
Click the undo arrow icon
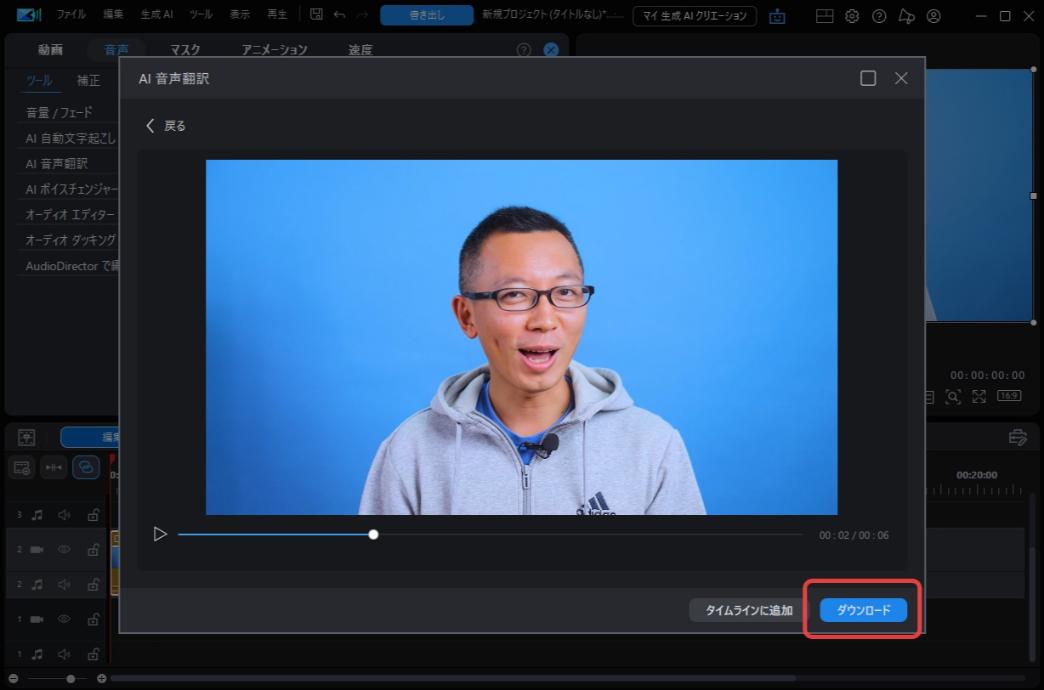pos(340,14)
